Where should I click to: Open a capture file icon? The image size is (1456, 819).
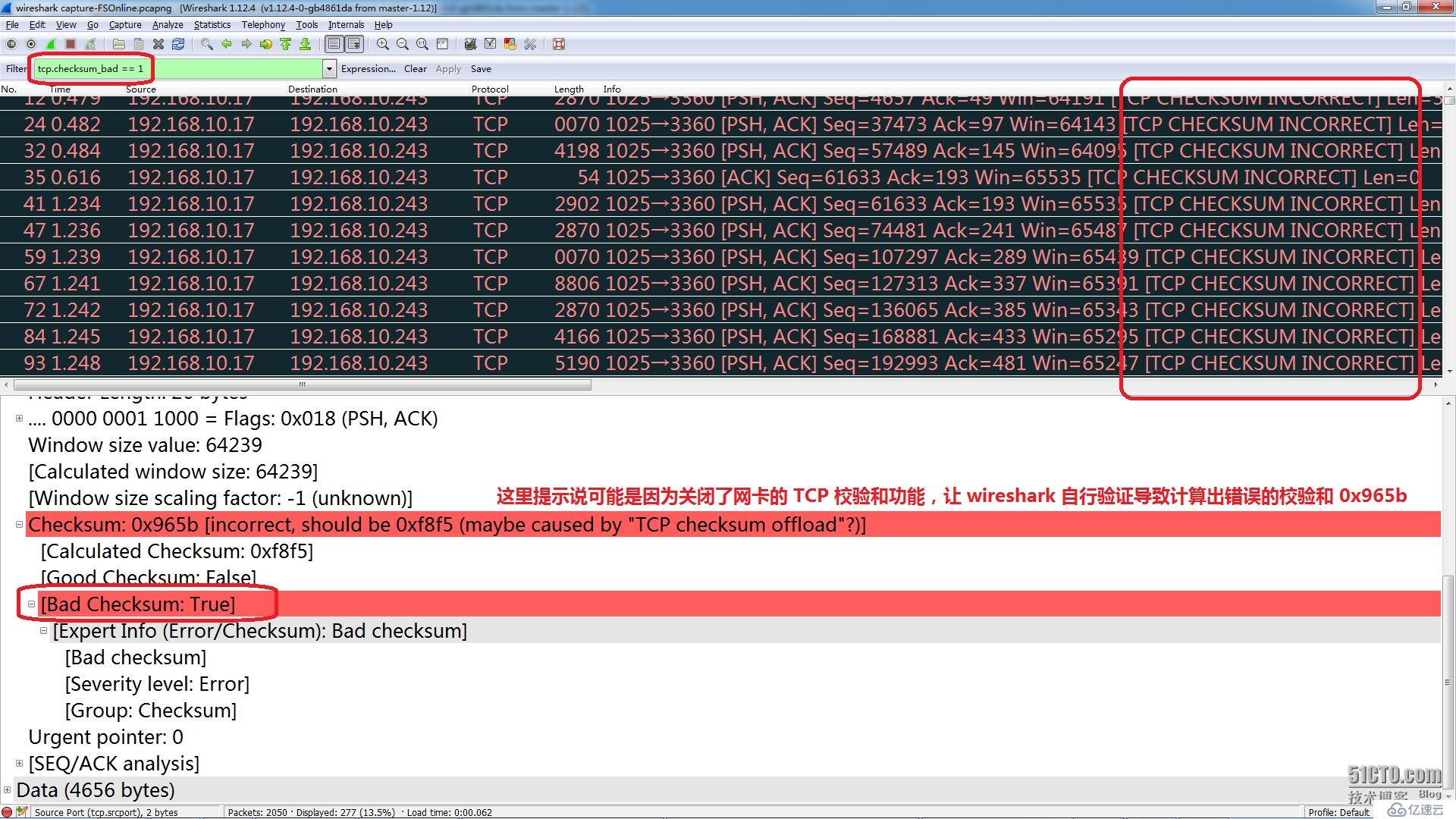118,44
